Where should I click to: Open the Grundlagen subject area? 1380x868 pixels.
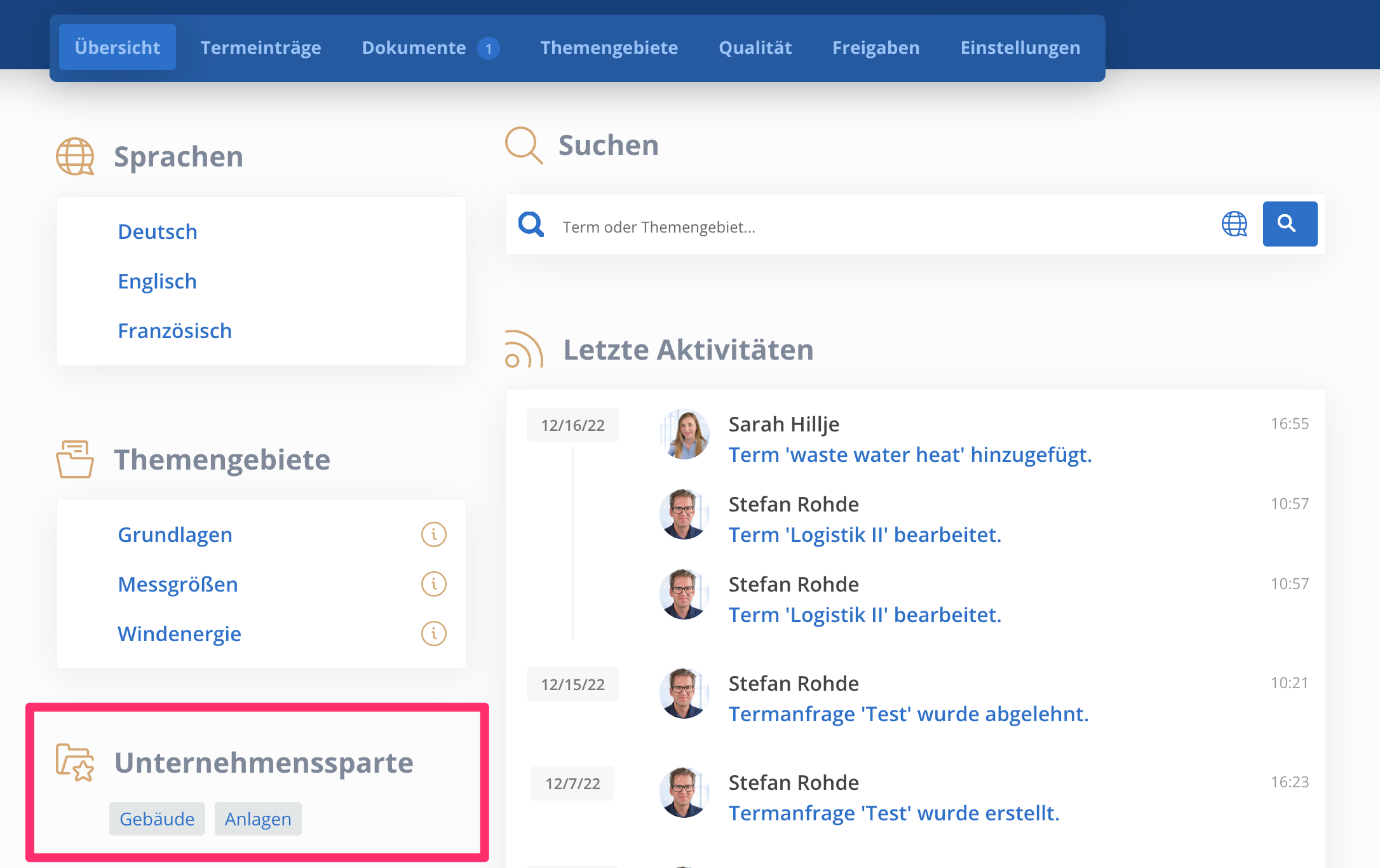click(175, 535)
